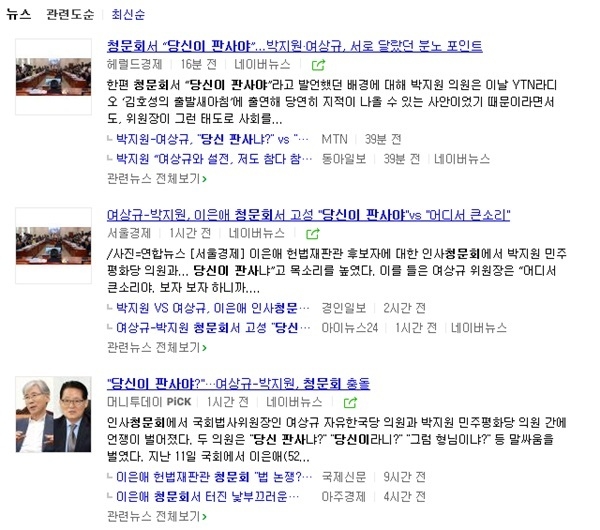Click share icon beside 서울경제 article

(313, 233)
